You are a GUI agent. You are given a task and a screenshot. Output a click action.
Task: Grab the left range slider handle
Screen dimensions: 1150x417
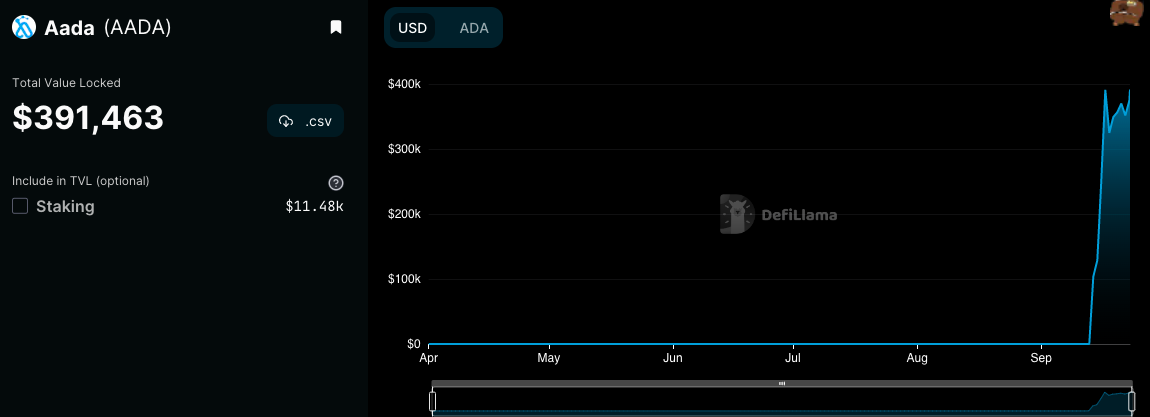[x=433, y=401]
